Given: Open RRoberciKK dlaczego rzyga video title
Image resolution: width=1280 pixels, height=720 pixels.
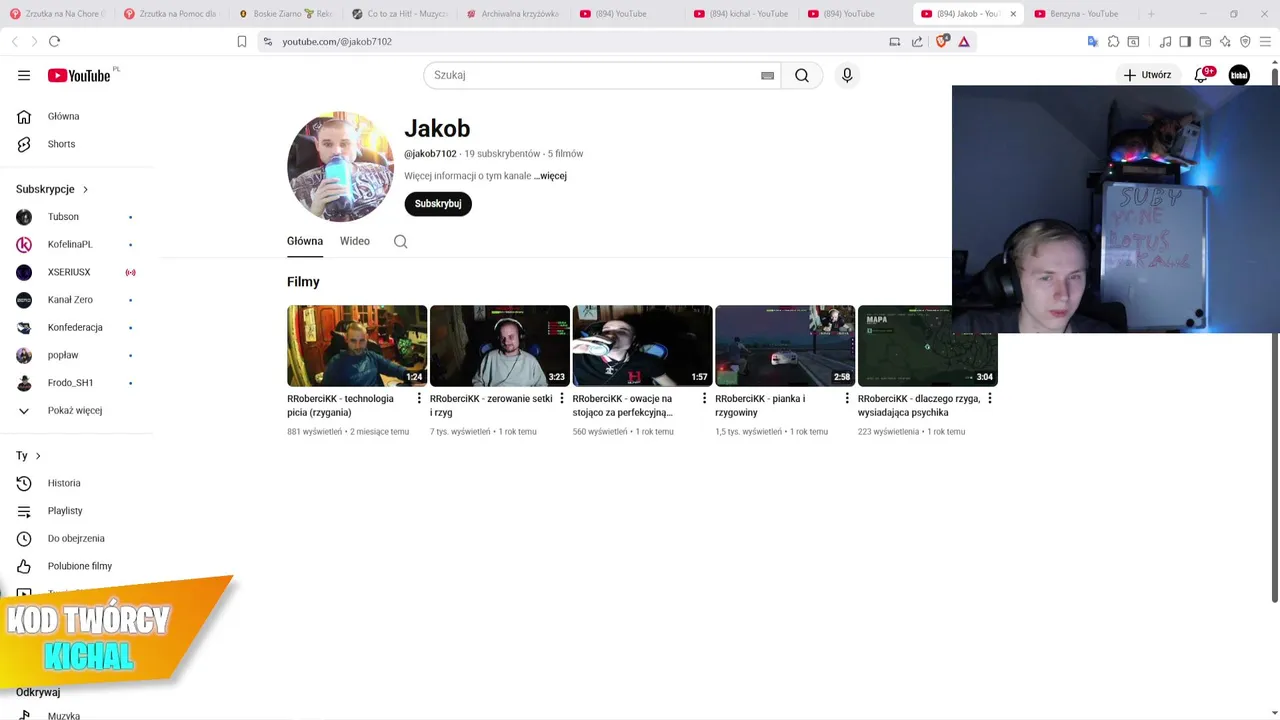Looking at the screenshot, I should [x=919, y=405].
